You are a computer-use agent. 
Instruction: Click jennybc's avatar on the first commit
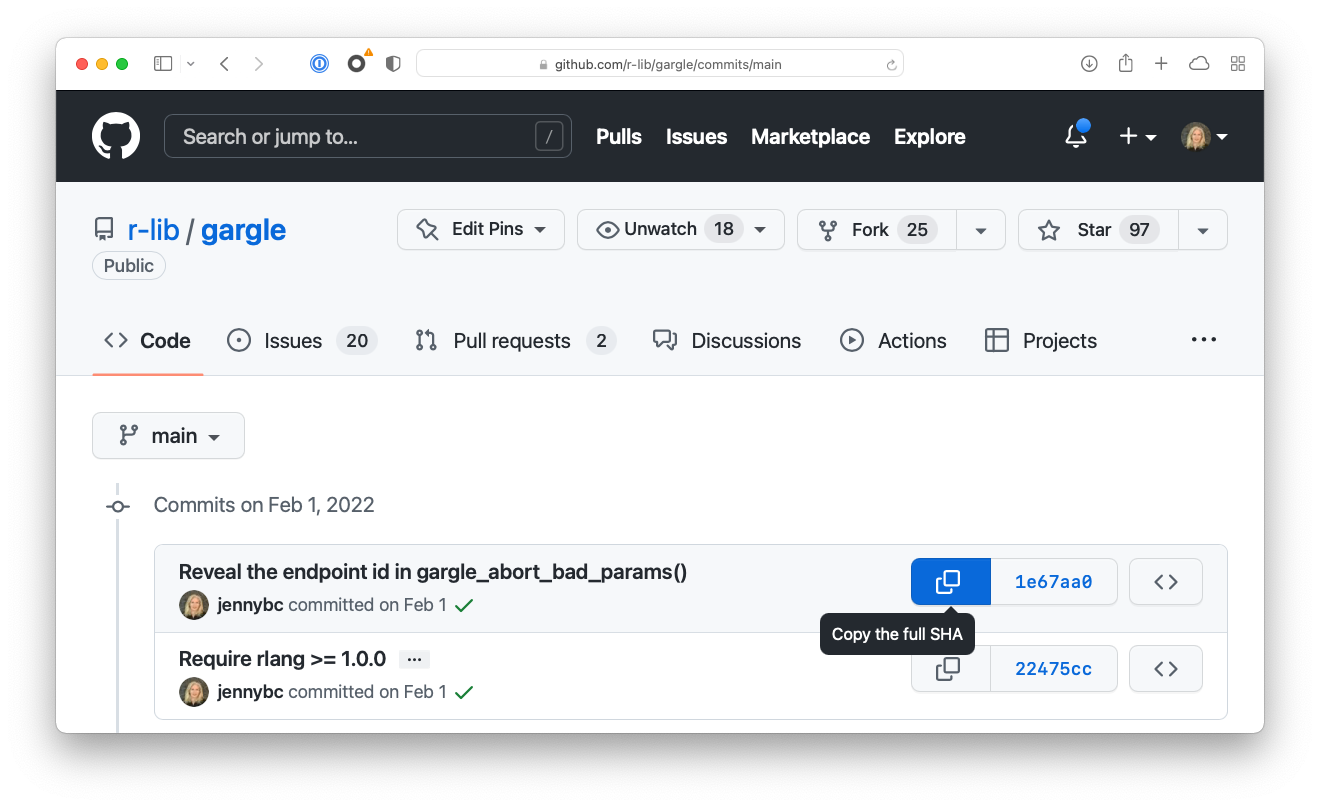(193, 604)
